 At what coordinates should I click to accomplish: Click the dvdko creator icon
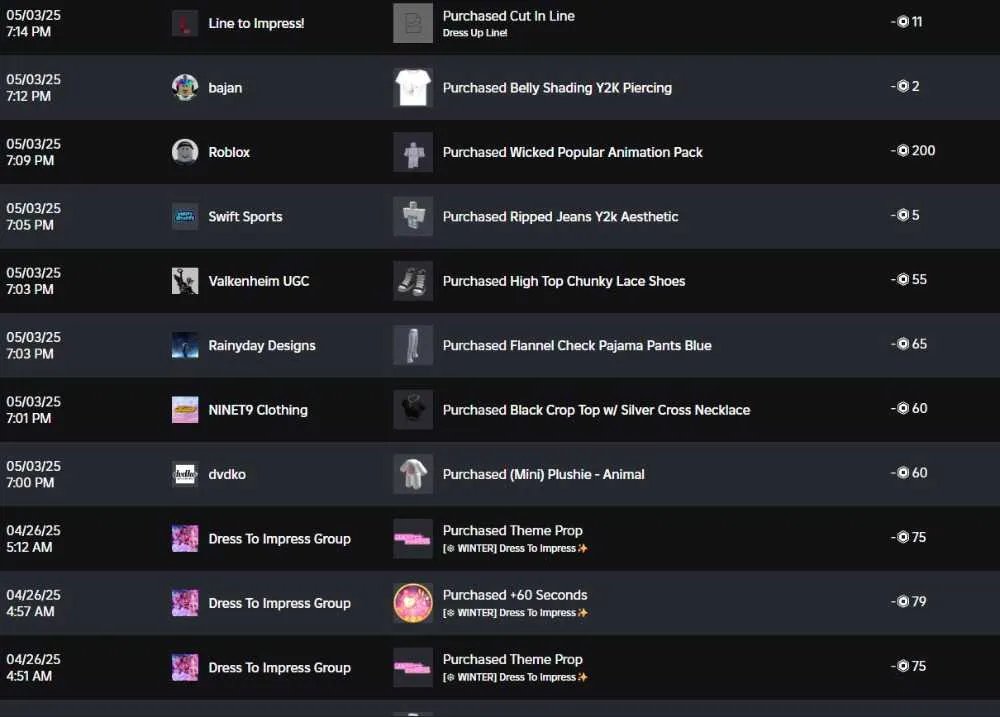click(x=185, y=474)
